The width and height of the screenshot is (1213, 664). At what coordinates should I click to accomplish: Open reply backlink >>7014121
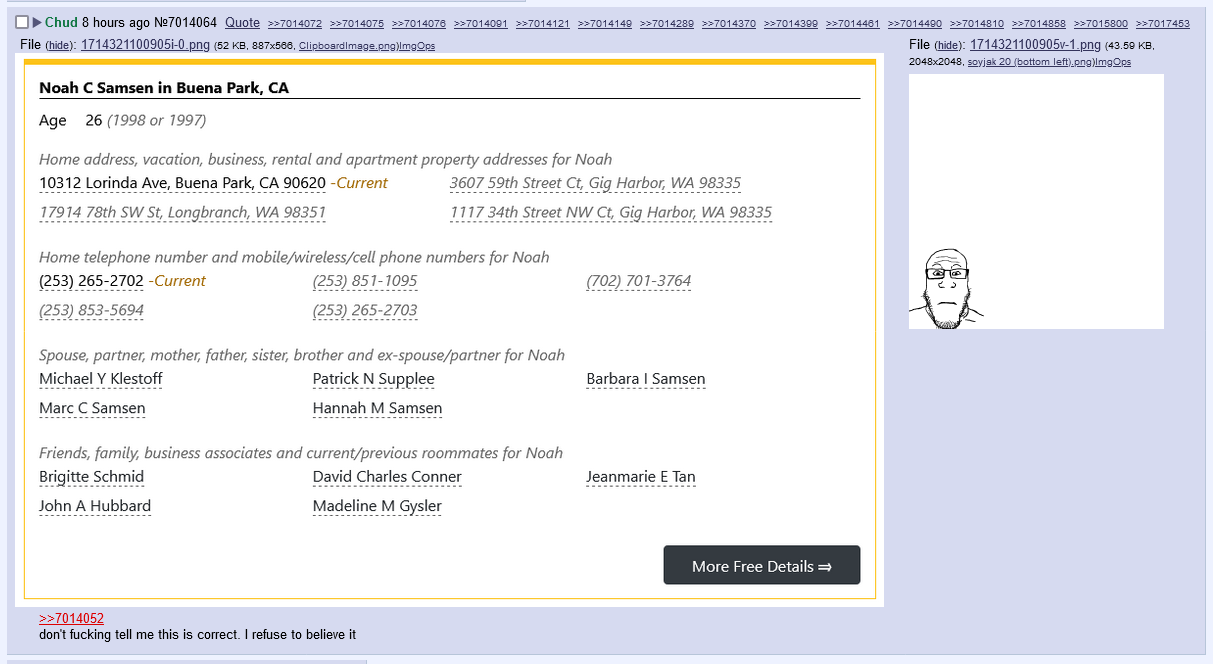click(x=543, y=23)
